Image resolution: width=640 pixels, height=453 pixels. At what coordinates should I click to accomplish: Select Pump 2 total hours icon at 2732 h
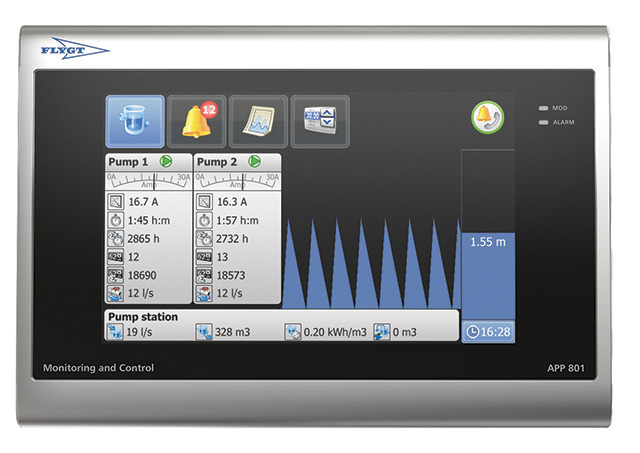click(x=204, y=239)
